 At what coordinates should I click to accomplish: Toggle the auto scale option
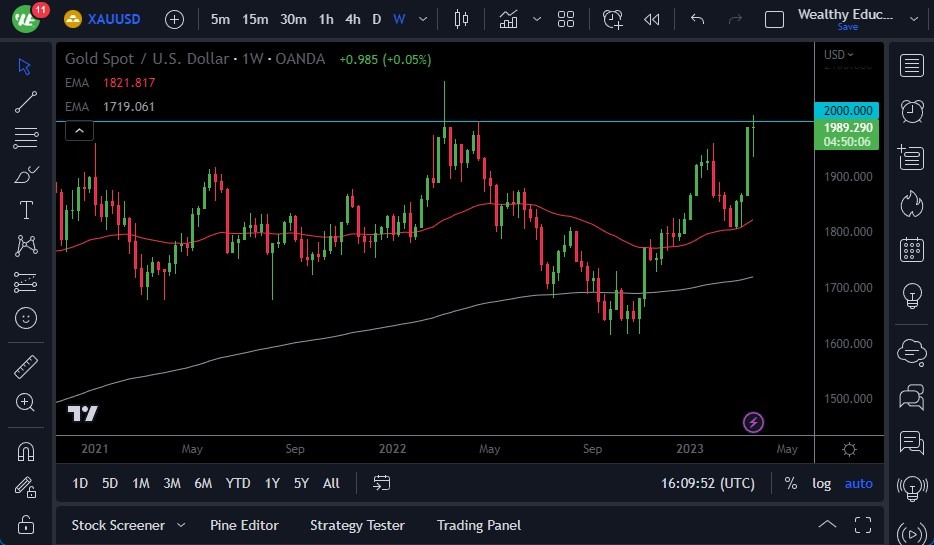coord(858,483)
